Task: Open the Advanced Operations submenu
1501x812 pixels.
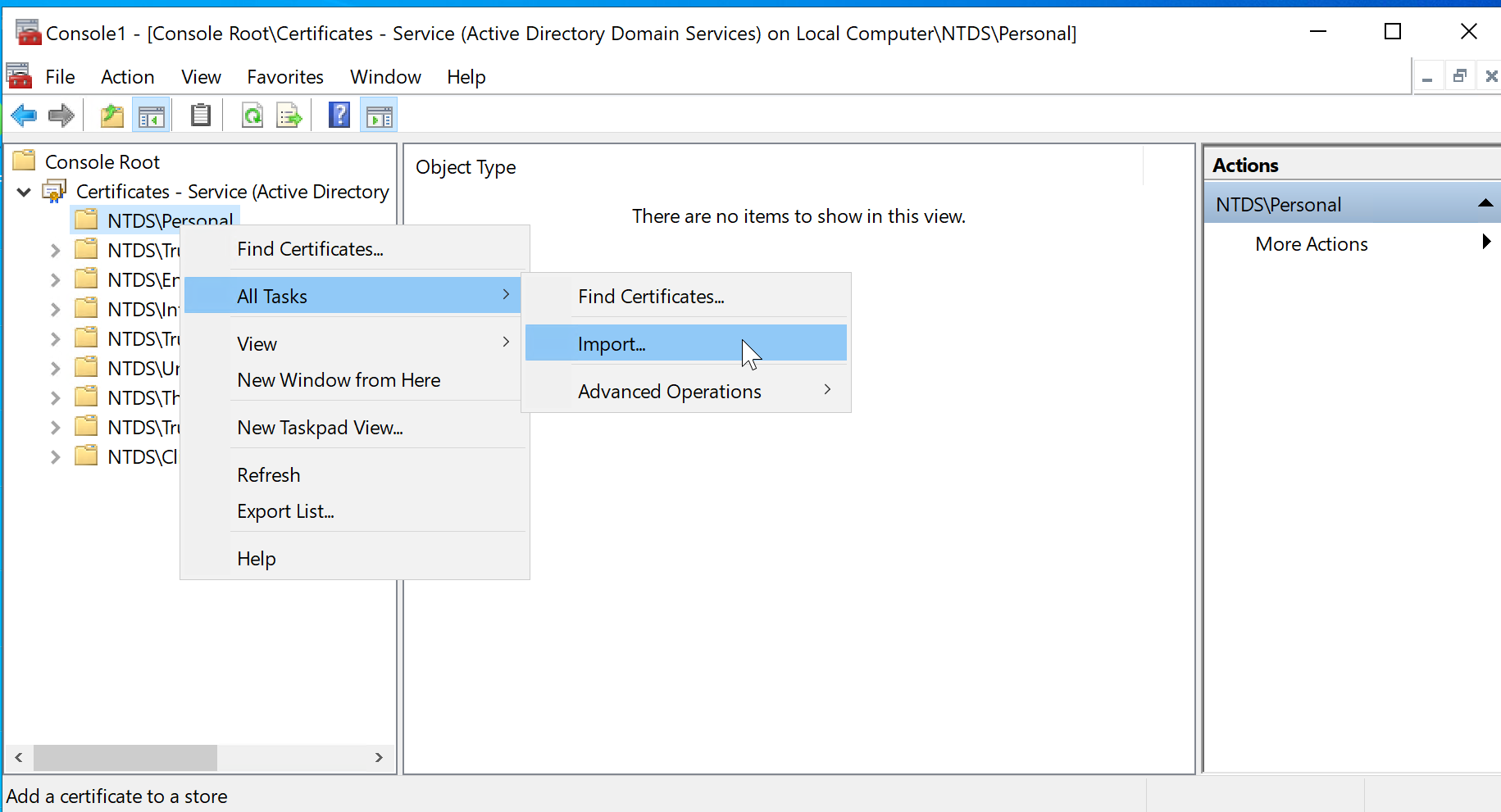Action: pos(670,392)
